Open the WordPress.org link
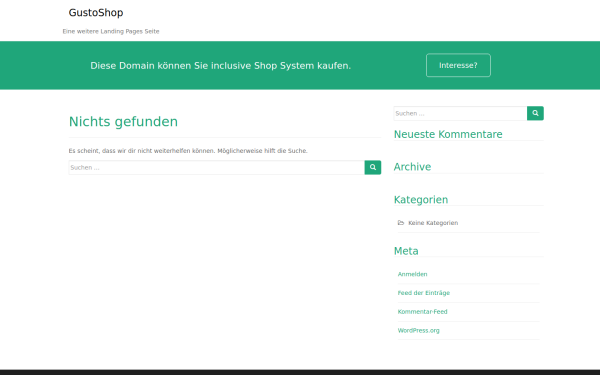This screenshot has height=375, width=600. click(x=418, y=330)
